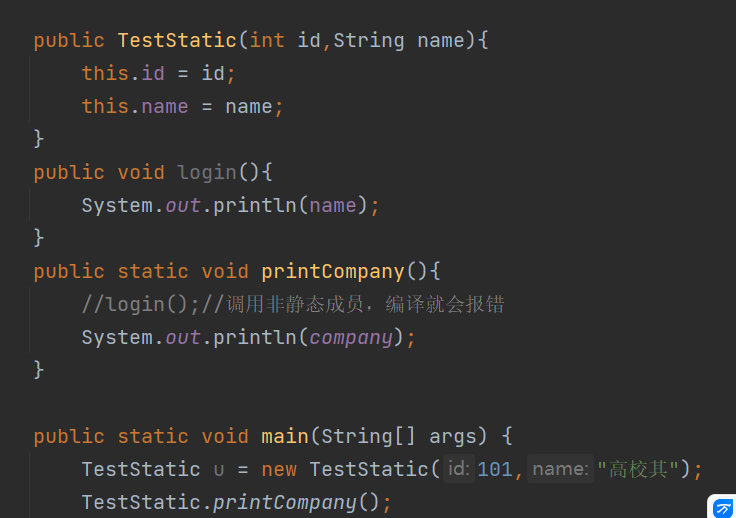Click the TestStatic constructor name
Screen dimensions: 736x518
pyautogui.click(x=177, y=40)
